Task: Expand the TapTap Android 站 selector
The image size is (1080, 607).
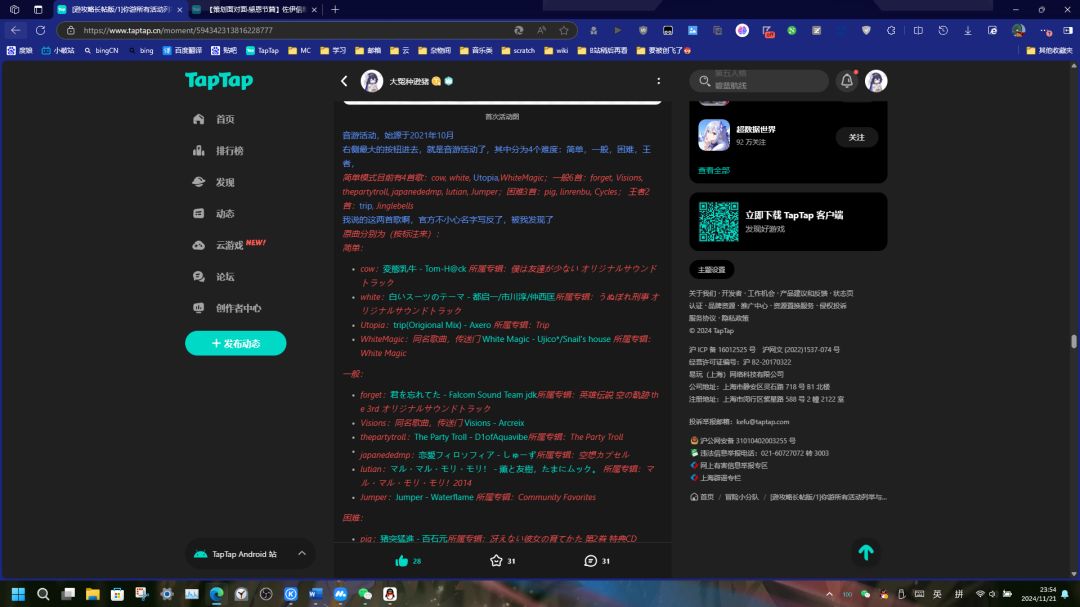Action: click(250, 554)
